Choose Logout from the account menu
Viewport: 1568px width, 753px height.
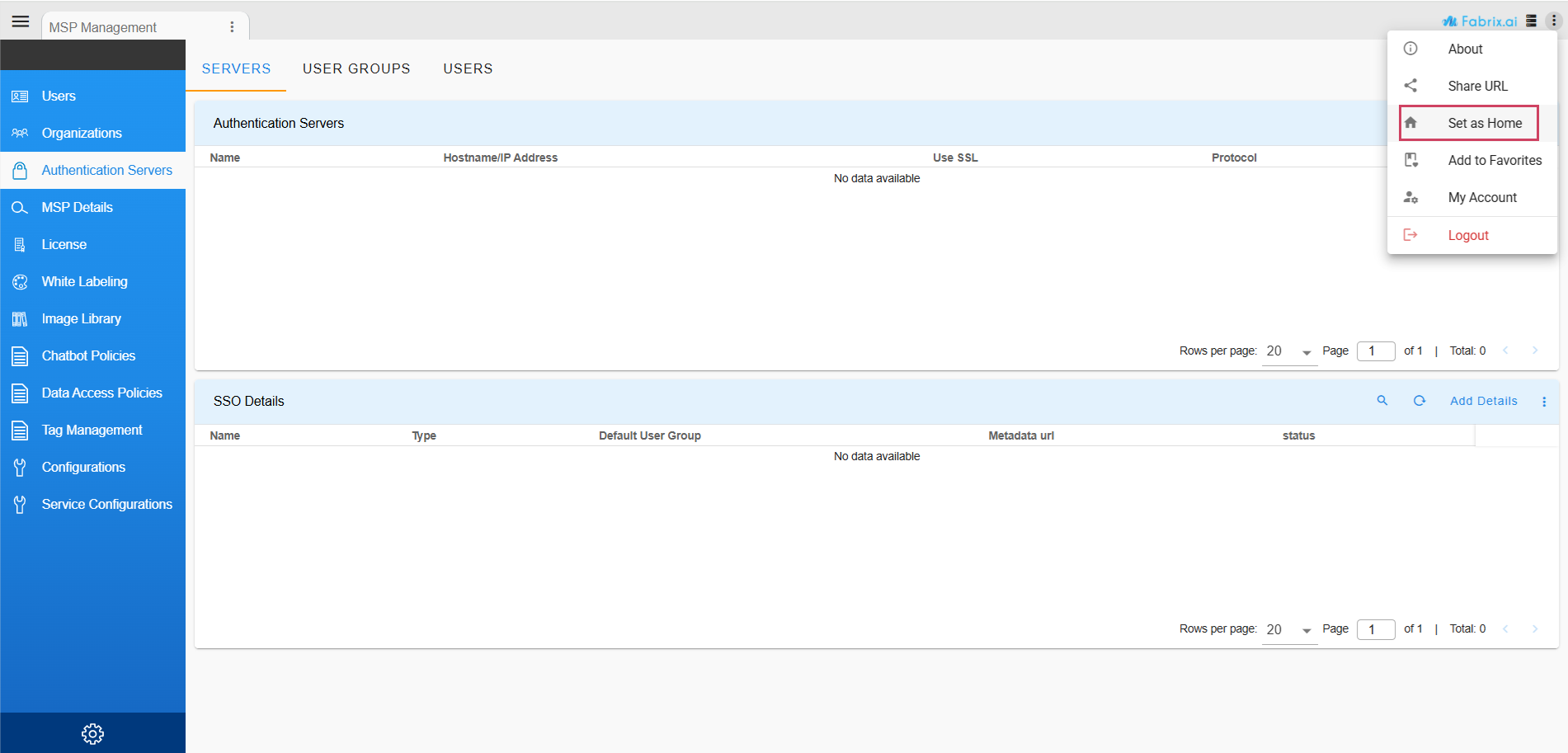coord(1468,235)
